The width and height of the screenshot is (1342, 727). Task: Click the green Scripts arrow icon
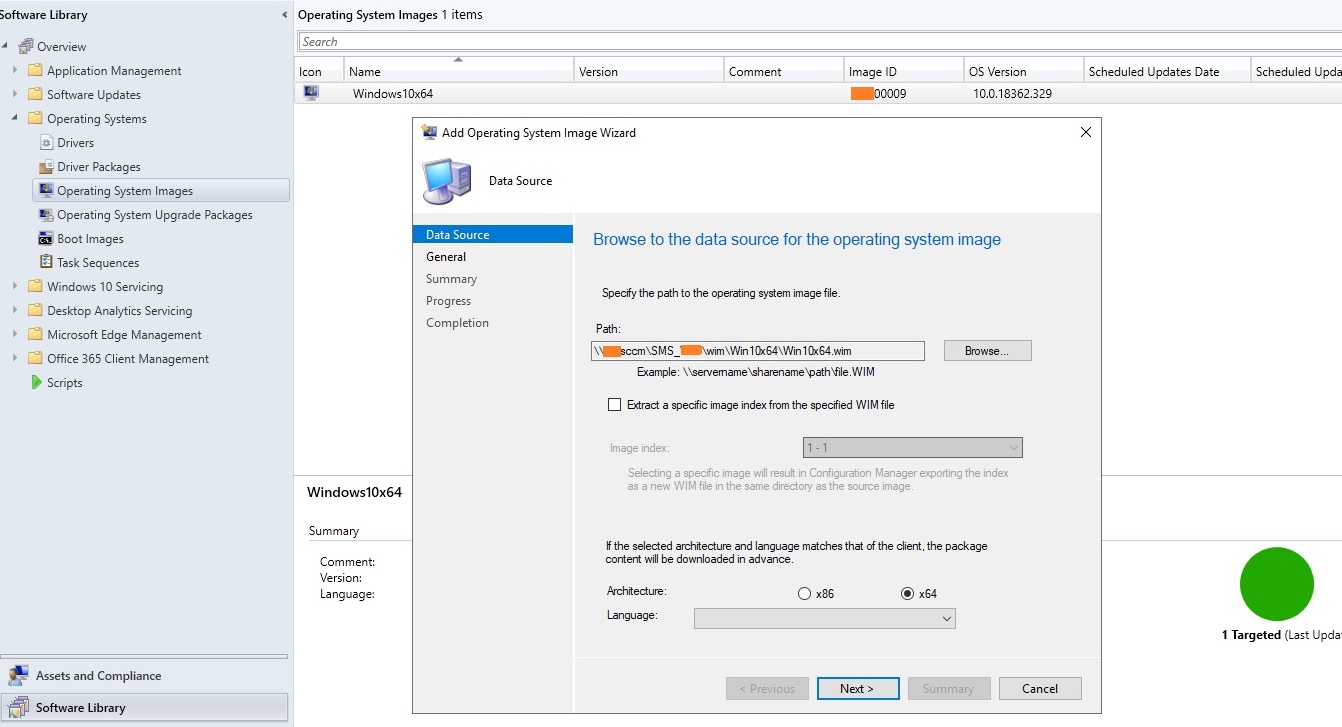coord(36,382)
